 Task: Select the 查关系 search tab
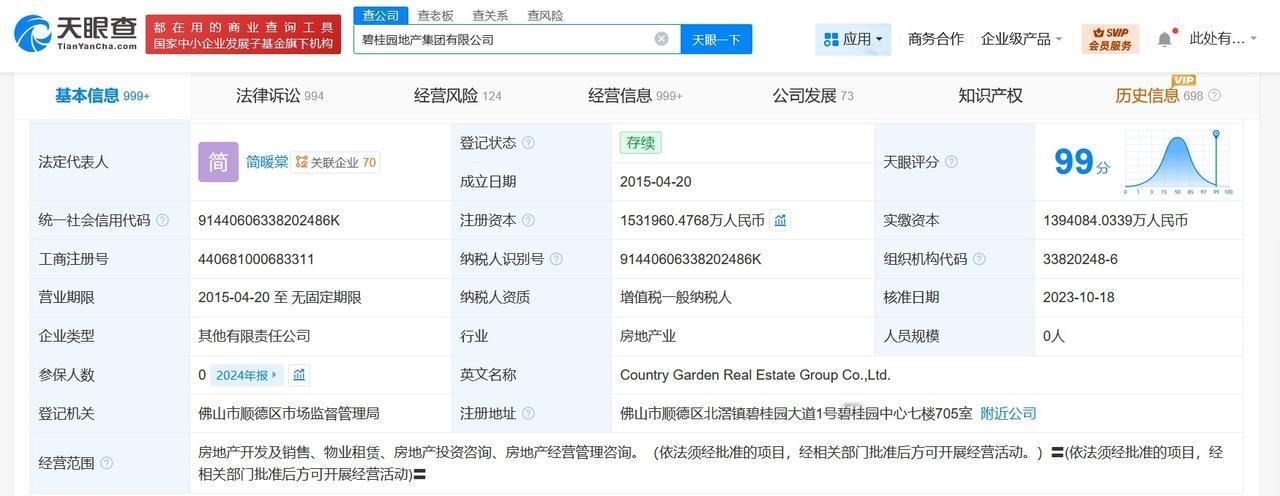point(490,15)
